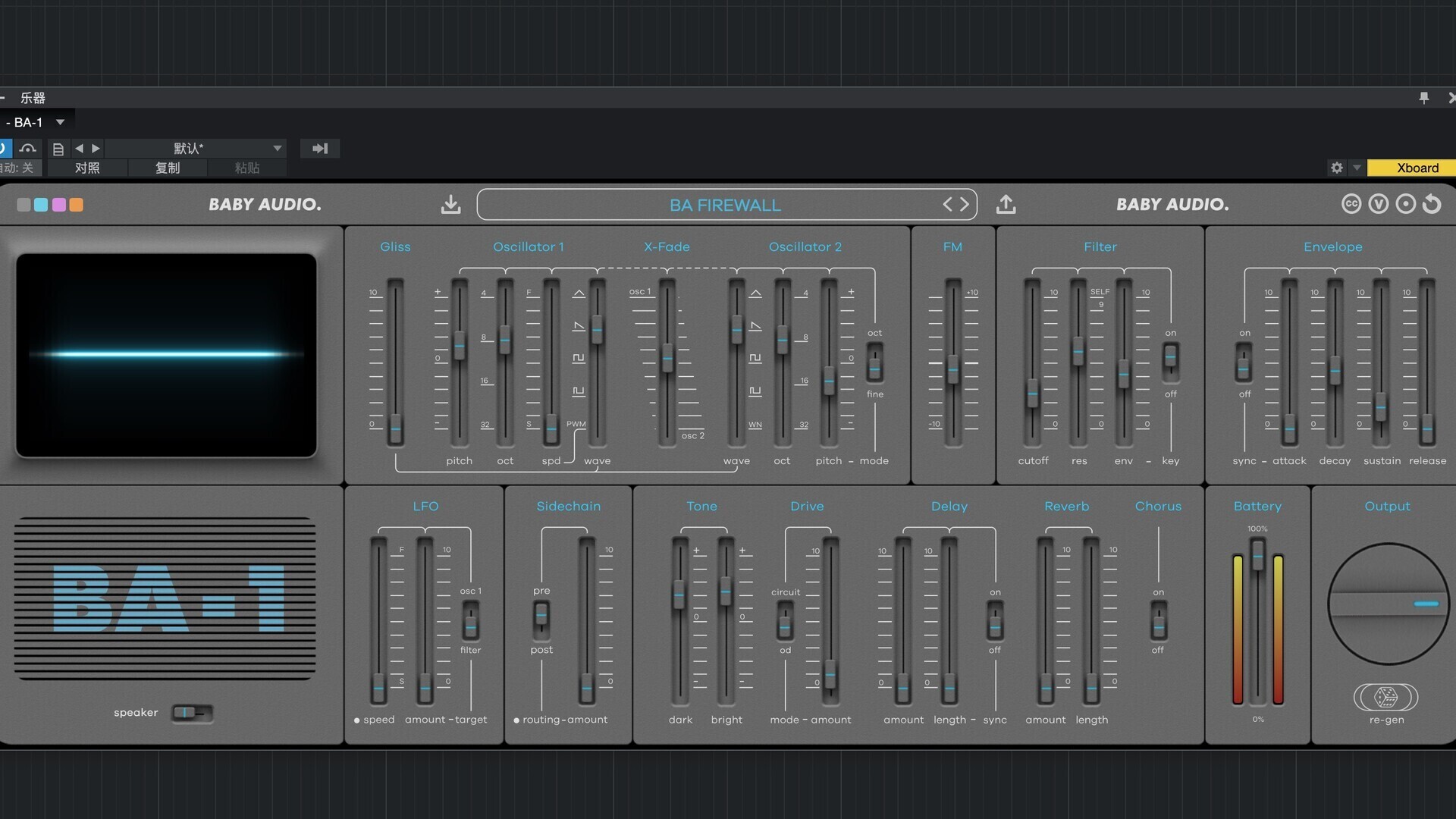Click the Filter cutoff slider

point(1032,362)
